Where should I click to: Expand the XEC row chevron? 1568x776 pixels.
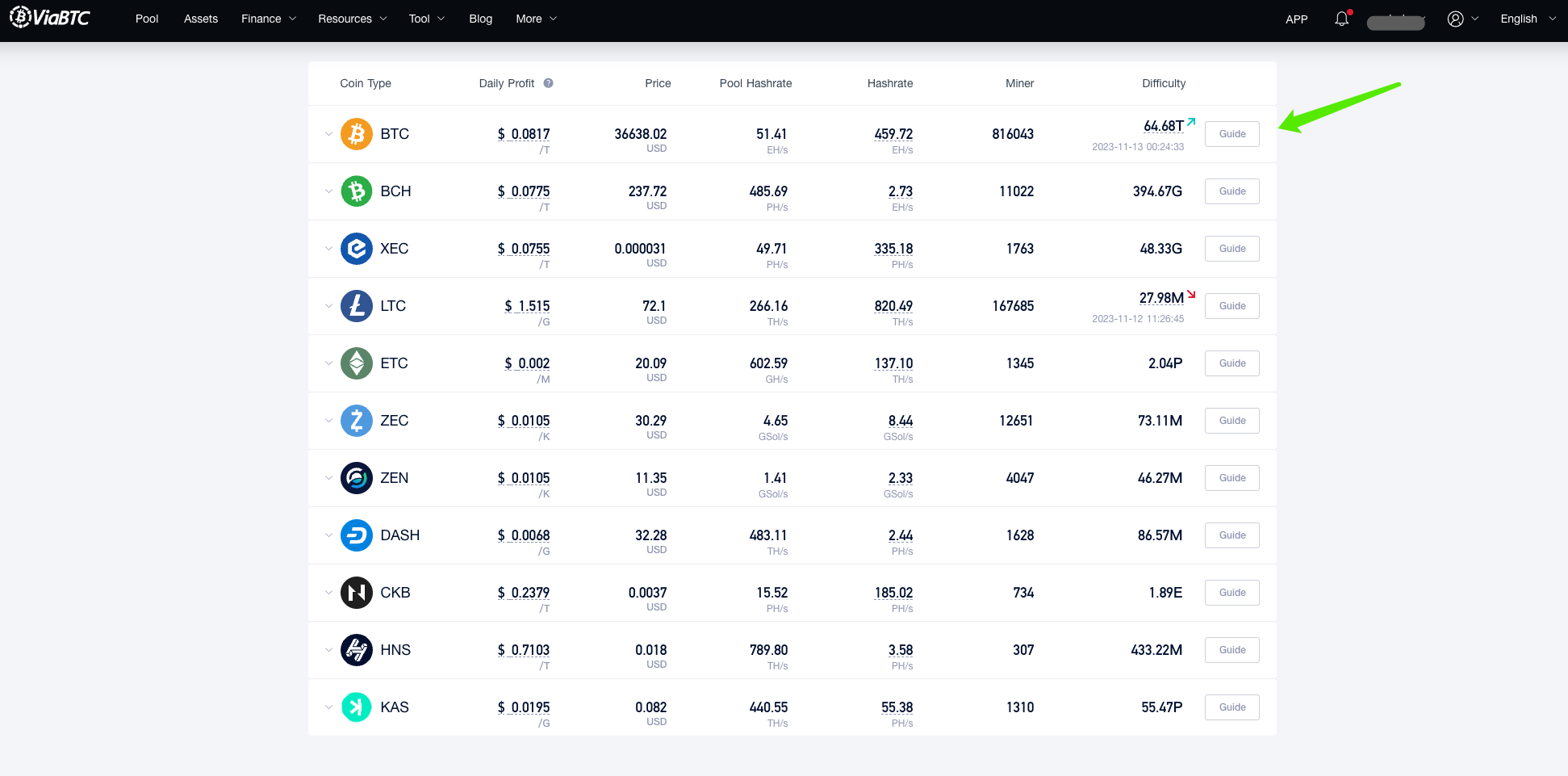(x=328, y=249)
